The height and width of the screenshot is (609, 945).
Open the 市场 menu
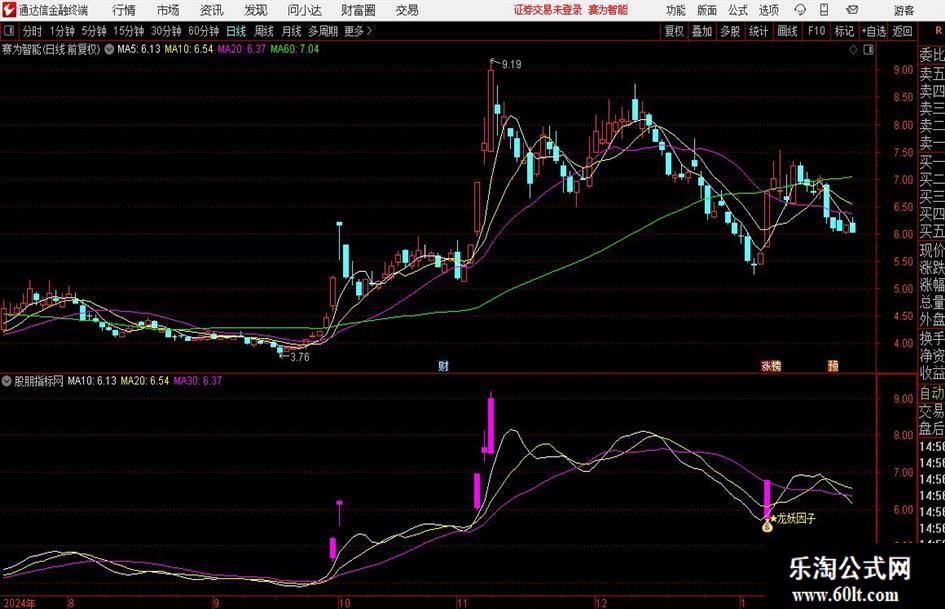168,10
